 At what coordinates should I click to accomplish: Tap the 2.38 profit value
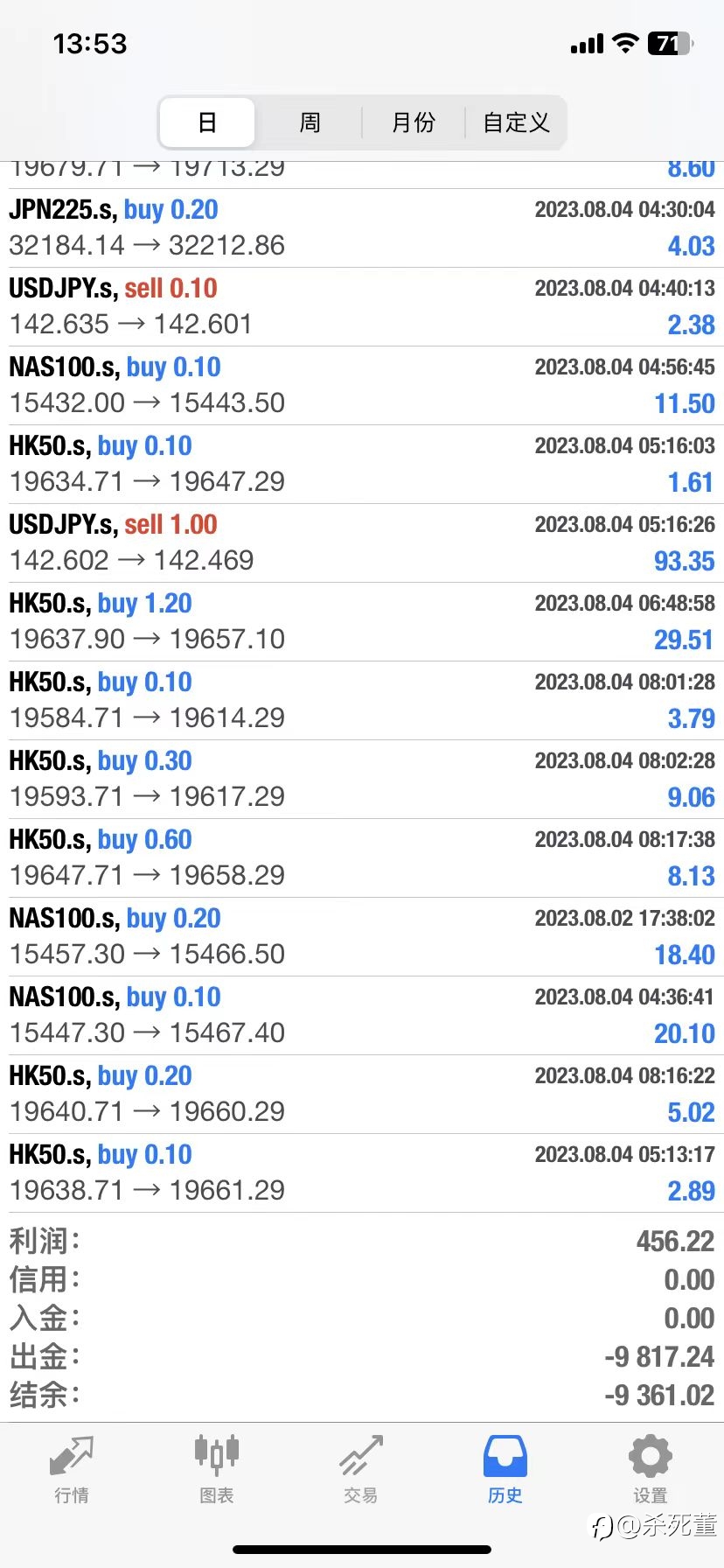point(692,325)
